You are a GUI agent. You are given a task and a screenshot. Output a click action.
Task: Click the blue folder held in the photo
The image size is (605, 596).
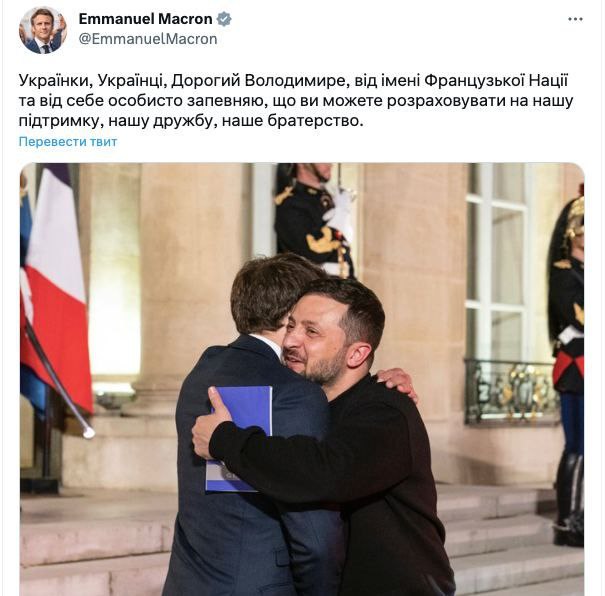(240, 439)
